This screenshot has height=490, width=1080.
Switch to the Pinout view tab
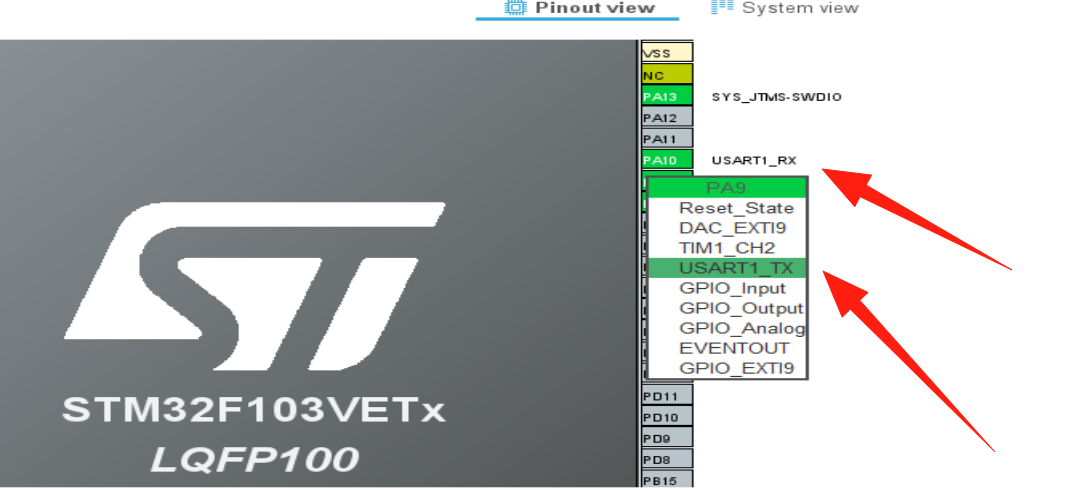579,8
